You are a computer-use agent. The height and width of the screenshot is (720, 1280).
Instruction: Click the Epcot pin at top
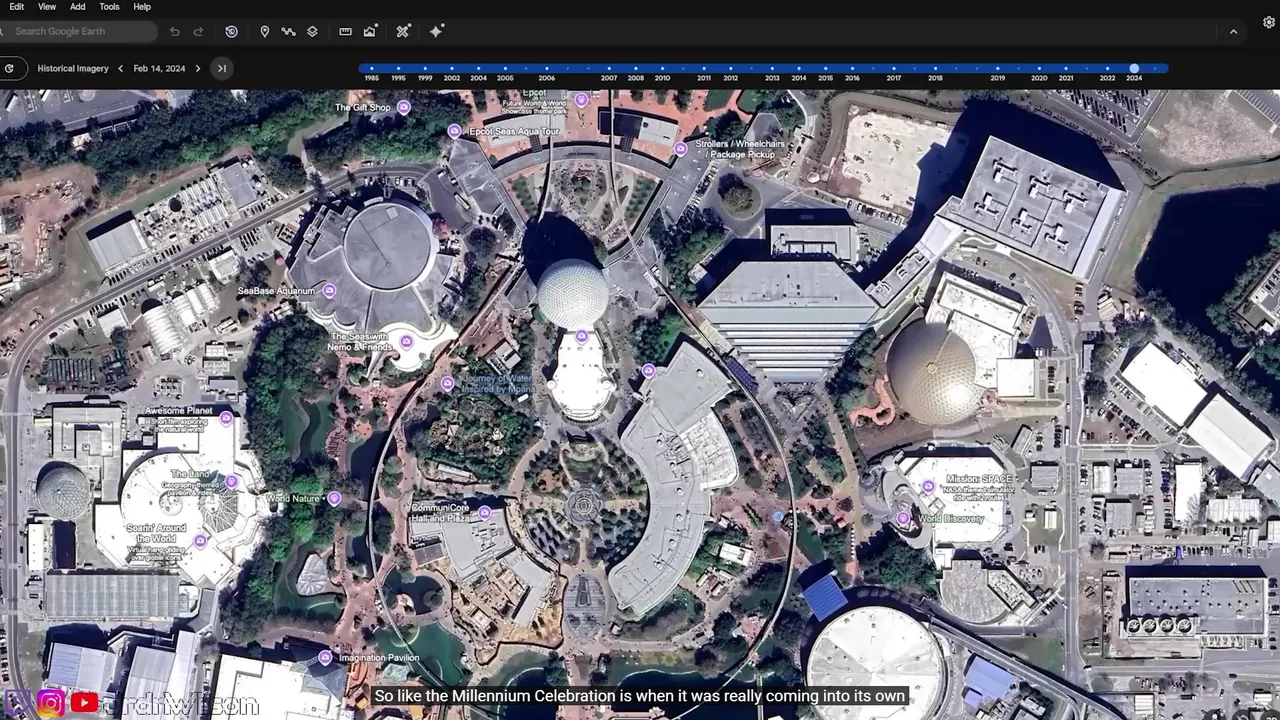[x=581, y=100]
